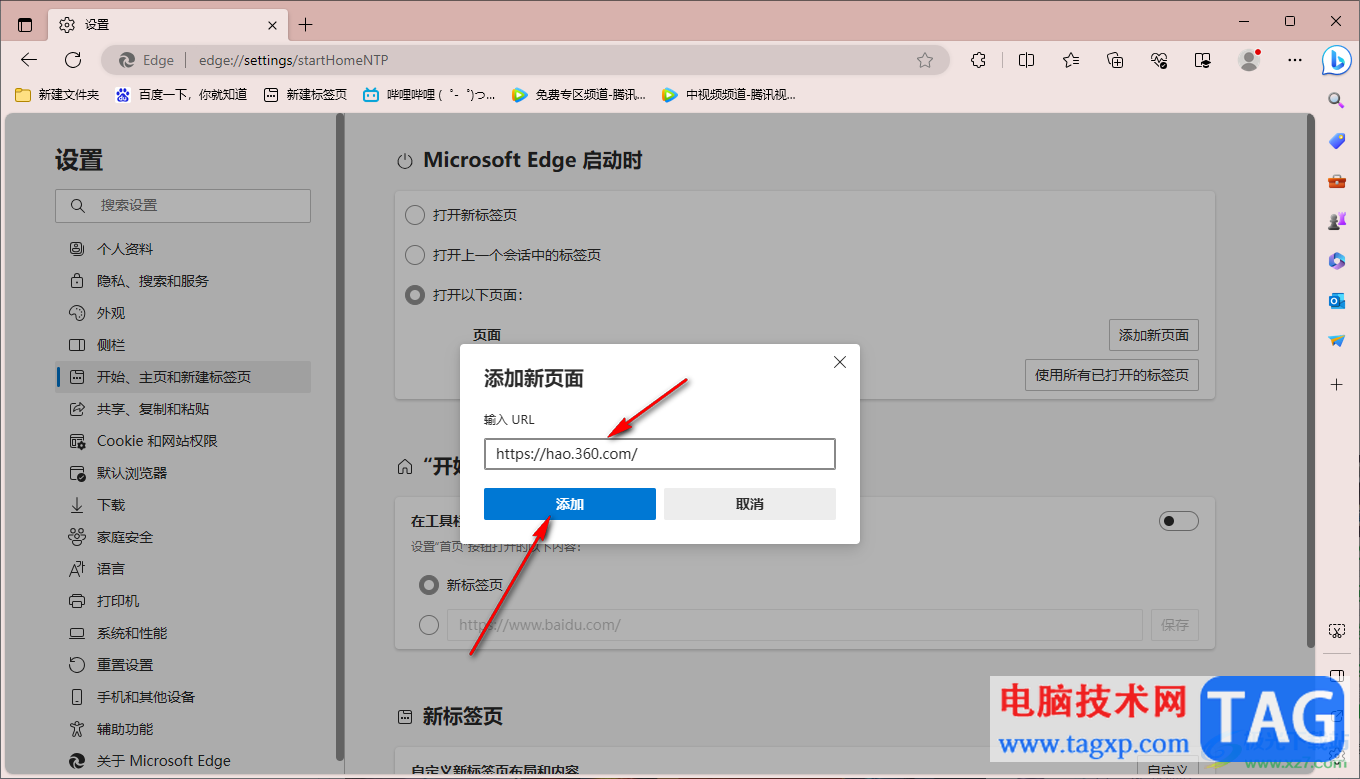The image size is (1360, 779).
Task: Go to 辅助功能 settings
Action: 183,729
